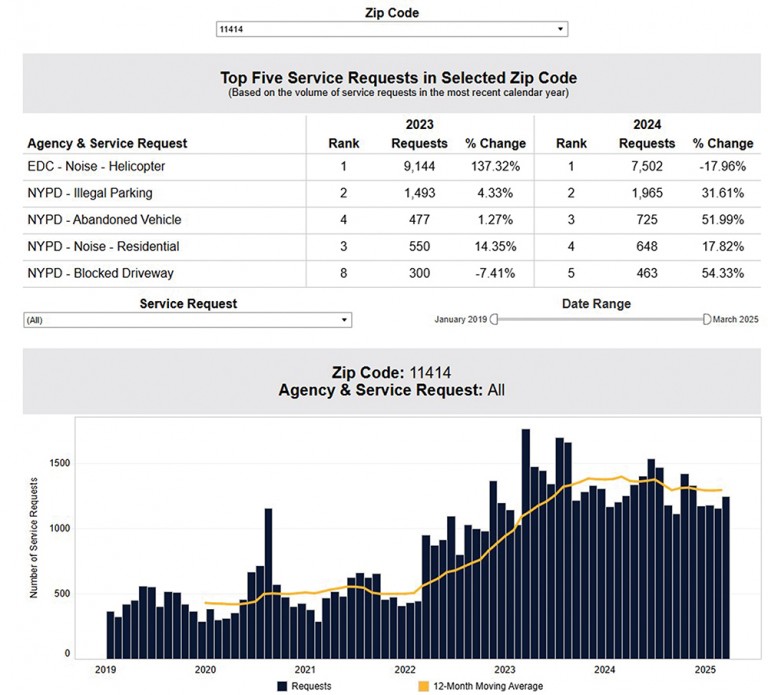Viewport: 768px width, 695px height.
Task: Click the Date Range heading label
Action: pos(594,304)
